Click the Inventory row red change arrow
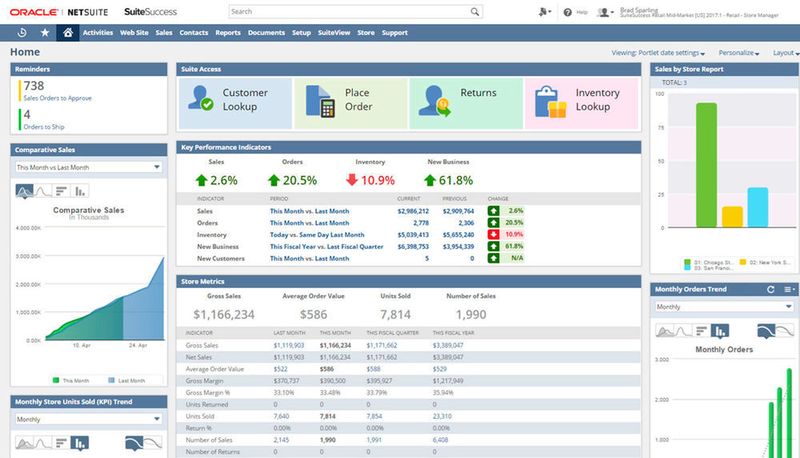The width and height of the screenshot is (800, 458). coord(493,235)
